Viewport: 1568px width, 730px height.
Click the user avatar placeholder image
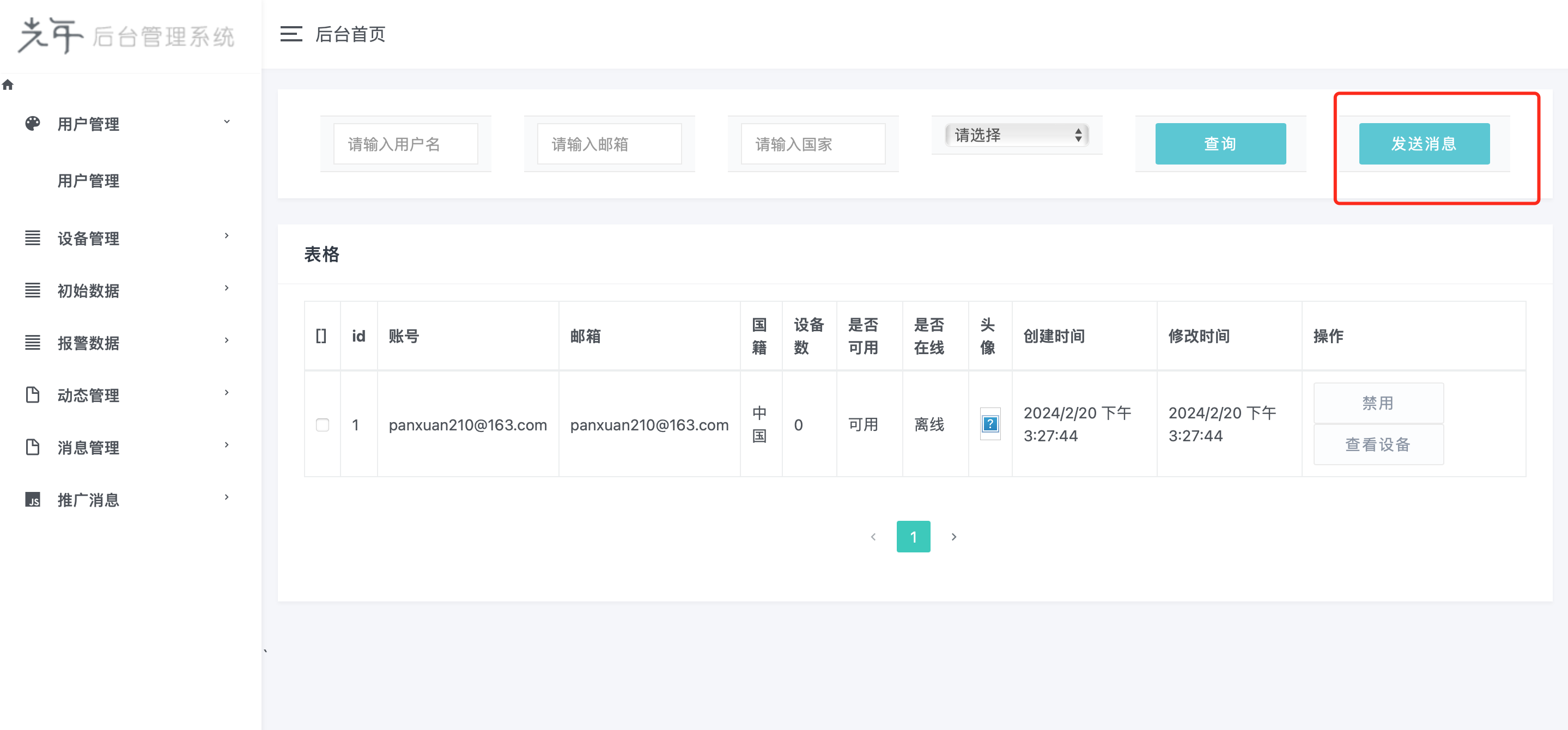[990, 424]
